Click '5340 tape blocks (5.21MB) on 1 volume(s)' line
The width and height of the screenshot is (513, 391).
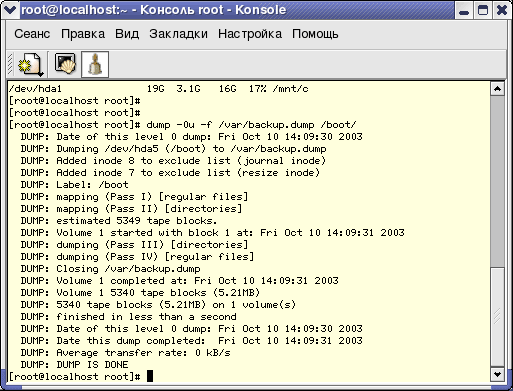click(x=158, y=305)
